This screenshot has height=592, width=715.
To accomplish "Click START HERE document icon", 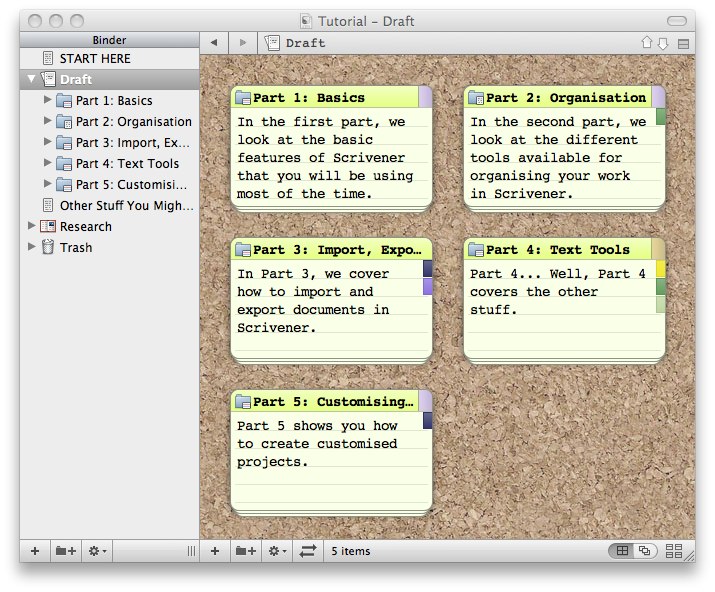I will (x=48, y=58).
